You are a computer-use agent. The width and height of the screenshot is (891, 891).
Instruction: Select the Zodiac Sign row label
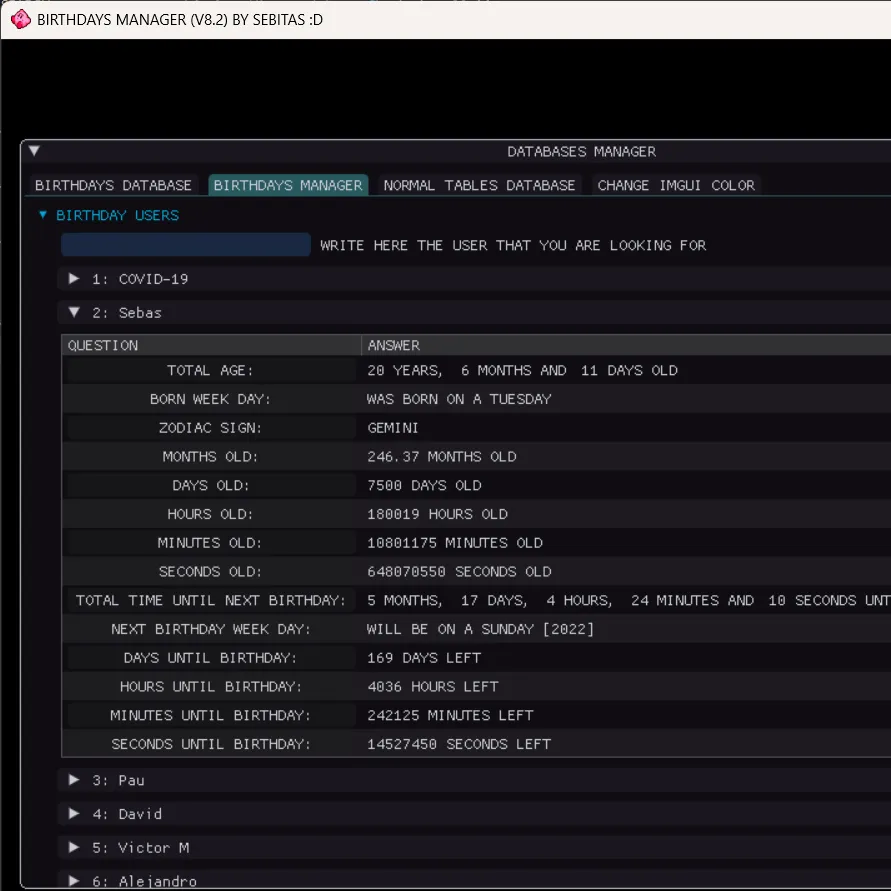coord(210,428)
